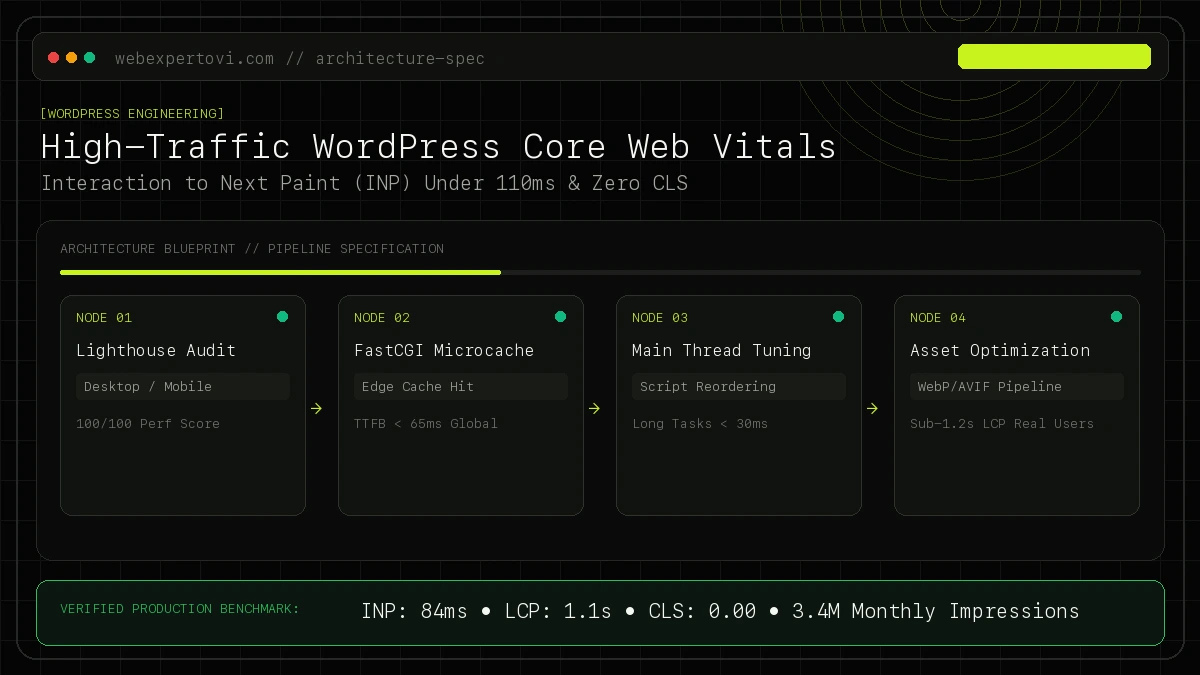Image resolution: width=1200 pixels, height=675 pixels.
Task: Click the Interaction to Next Paint subtitle
Action: (x=364, y=184)
